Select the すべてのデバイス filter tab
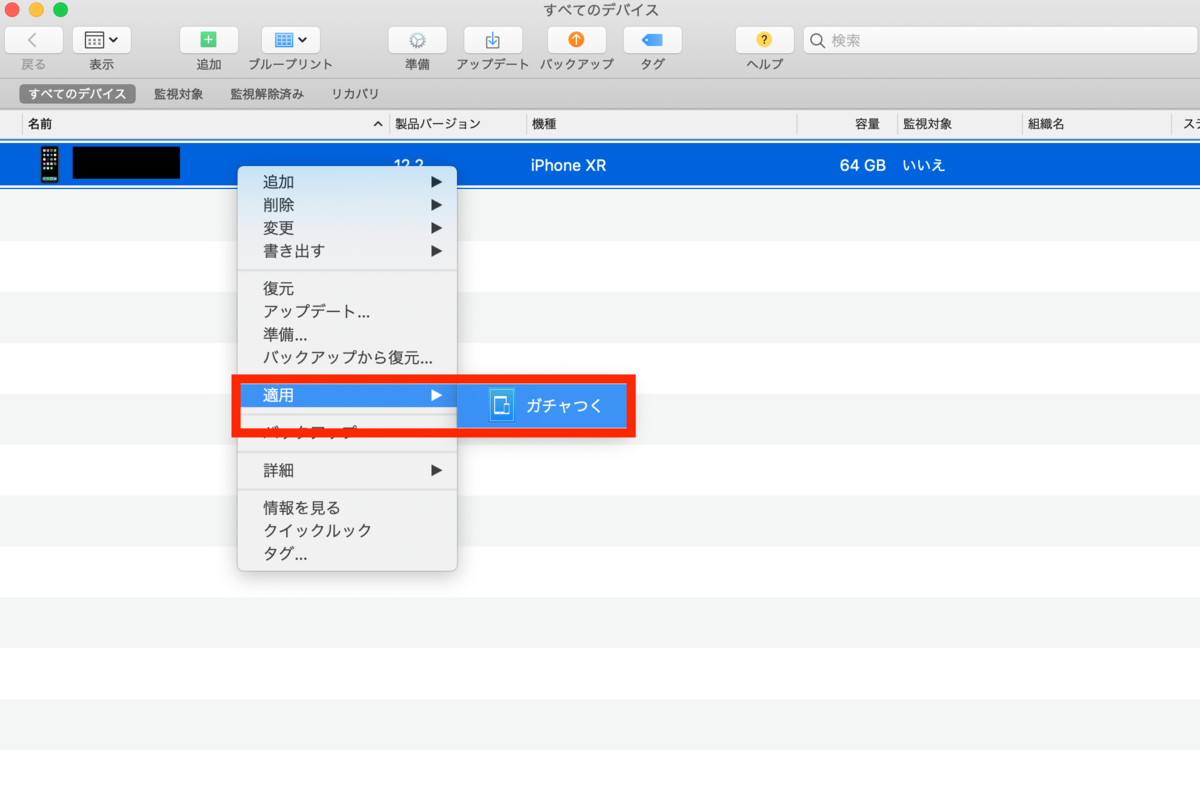The width and height of the screenshot is (1200, 801). [x=77, y=94]
